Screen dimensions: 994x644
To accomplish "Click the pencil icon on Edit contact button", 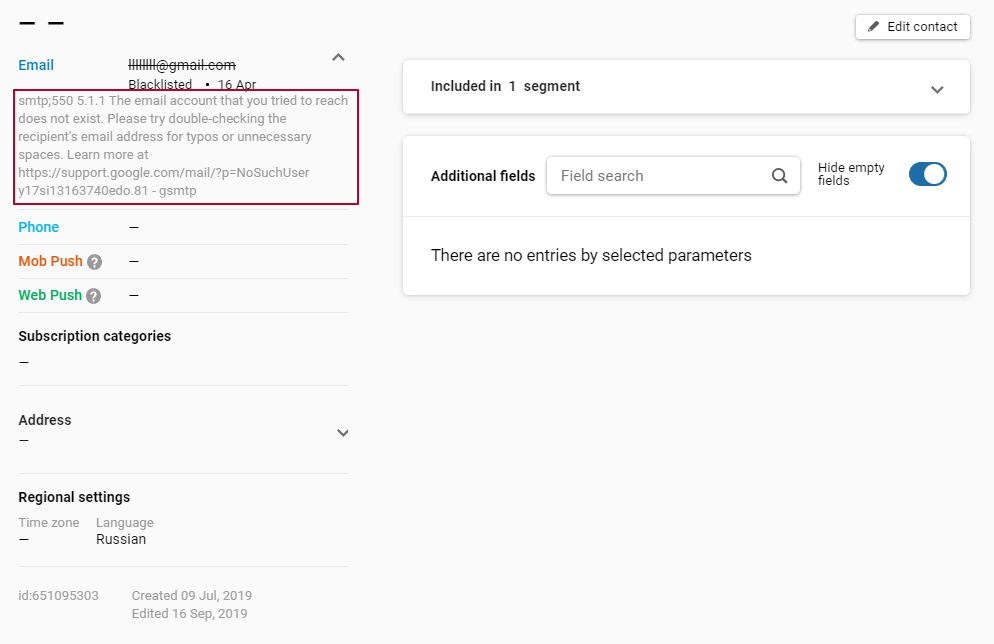I will (x=874, y=27).
